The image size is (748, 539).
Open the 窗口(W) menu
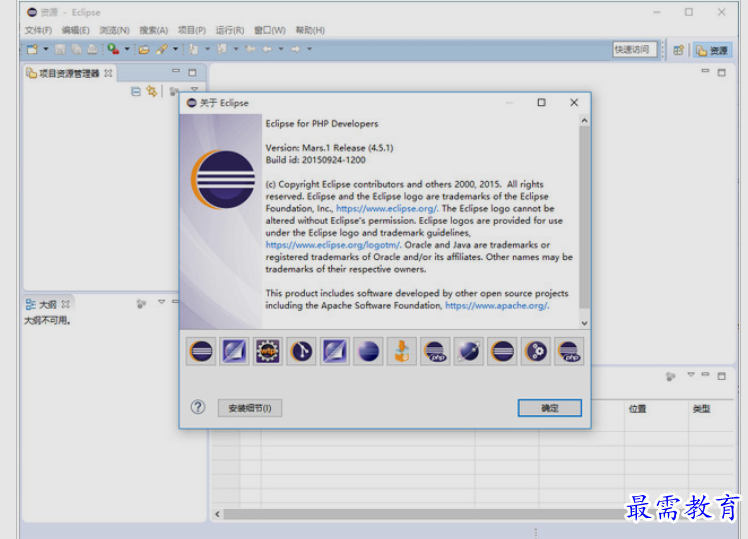[270, 31]
